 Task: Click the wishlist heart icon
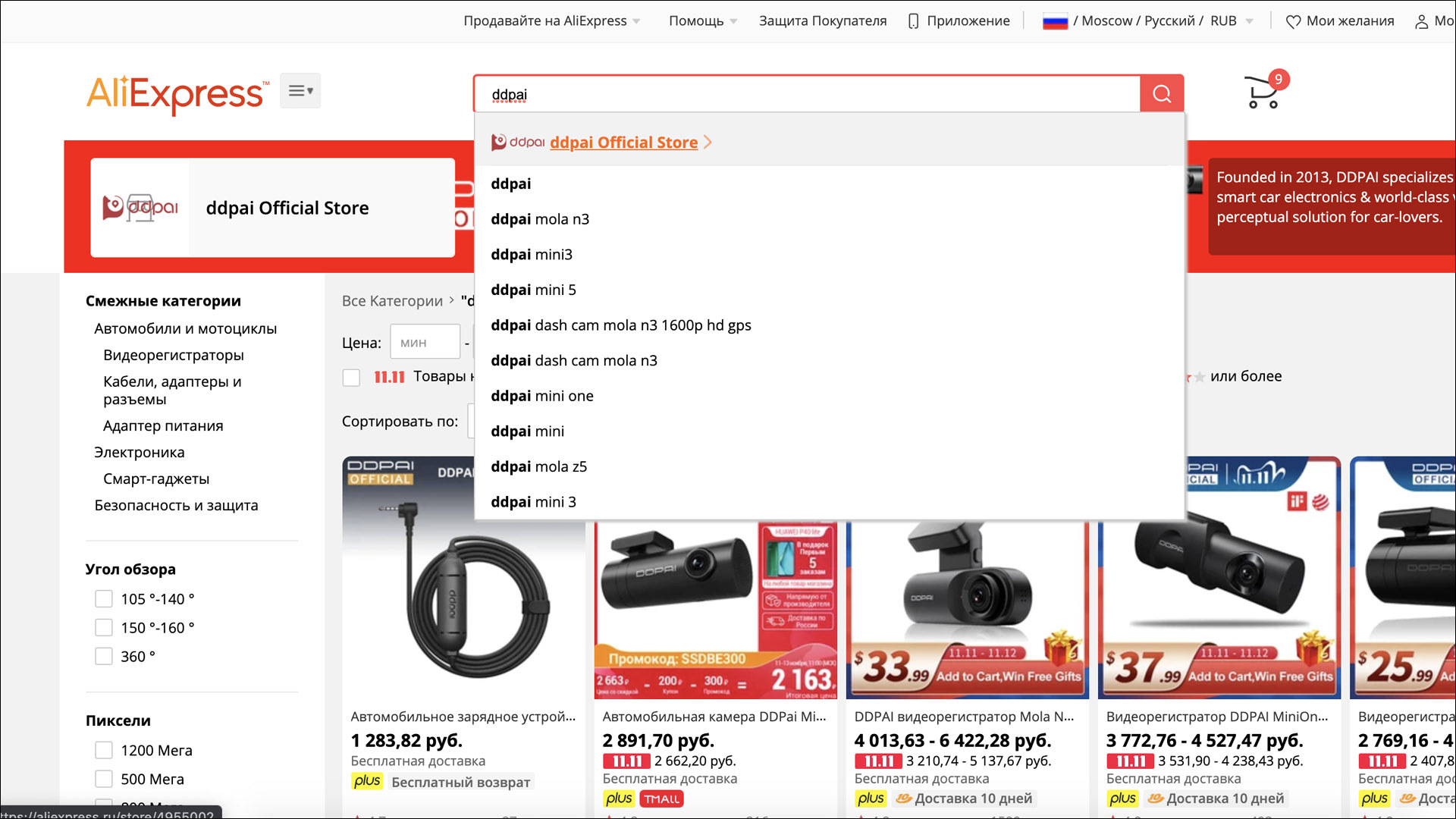(1293, 21)
